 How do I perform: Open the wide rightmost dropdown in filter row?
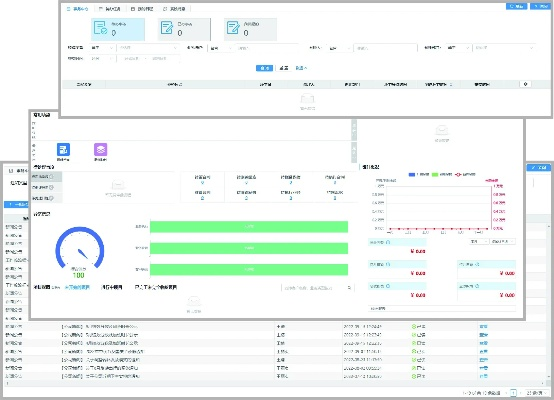click(504, 48)
